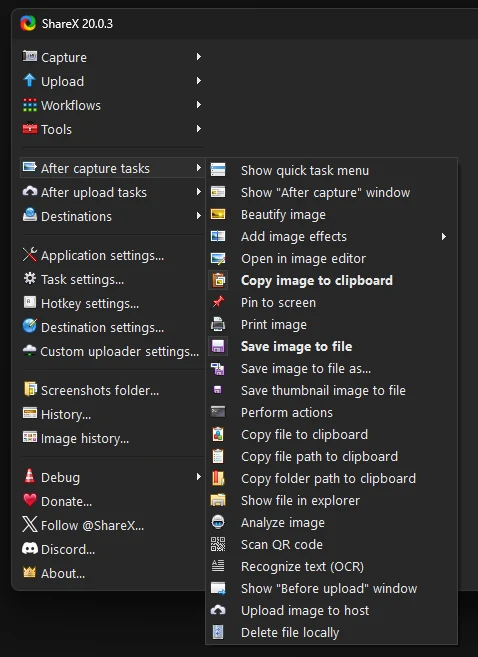
Task: Expand the Workflows submenu arrow
Action: tap(199, 104)
